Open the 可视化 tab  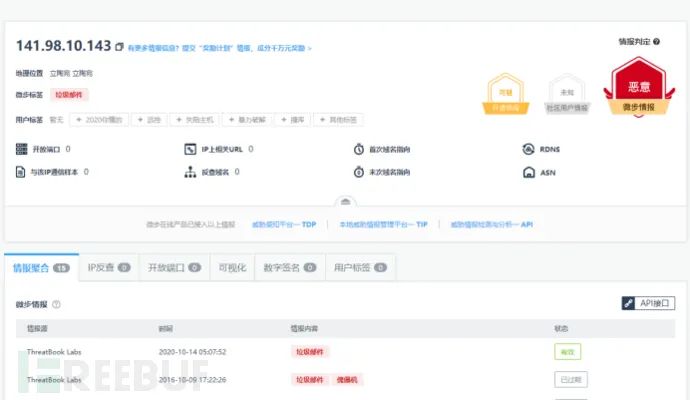coord(233,268)
